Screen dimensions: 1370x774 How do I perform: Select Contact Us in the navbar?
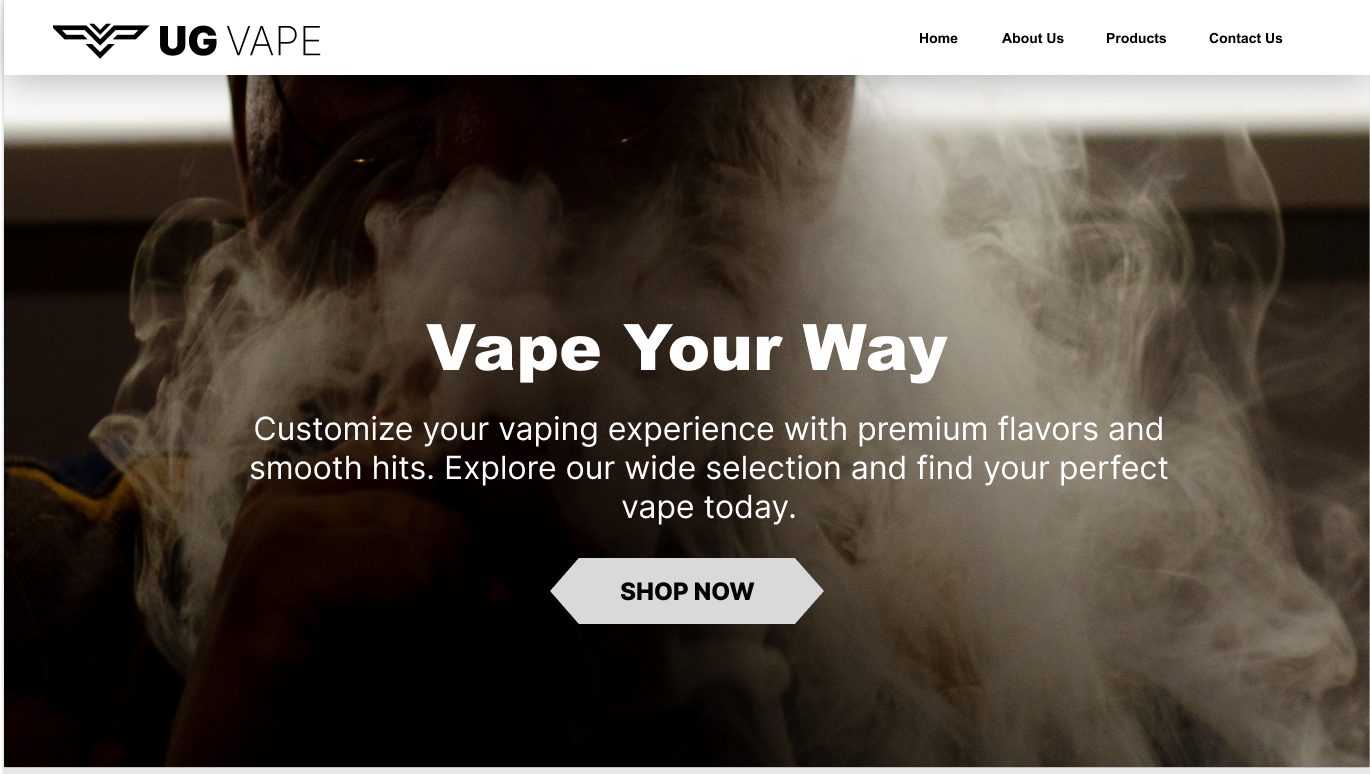pyautogui.click(x=1245, y=38)
